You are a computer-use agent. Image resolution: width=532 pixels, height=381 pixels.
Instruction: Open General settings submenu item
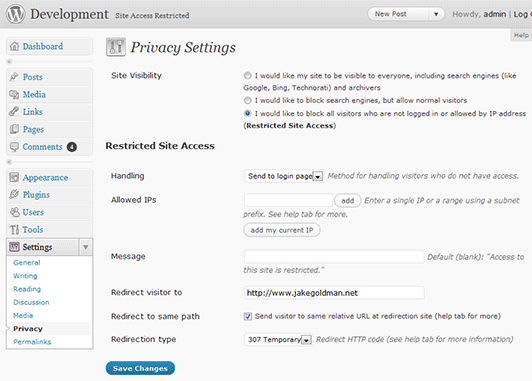coord(27,263)
